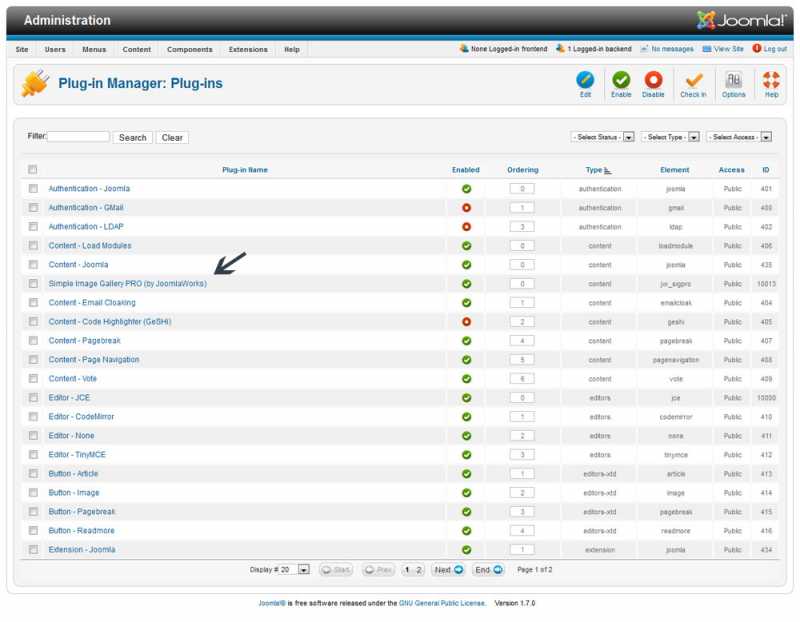Click the Log out icon link
800x622 pixels.
[770, 48]
